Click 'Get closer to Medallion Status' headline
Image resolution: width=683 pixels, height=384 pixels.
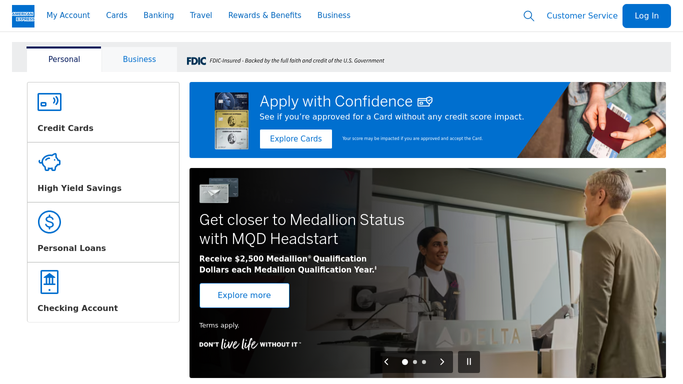pyautogui.click(x=302, y=220)
